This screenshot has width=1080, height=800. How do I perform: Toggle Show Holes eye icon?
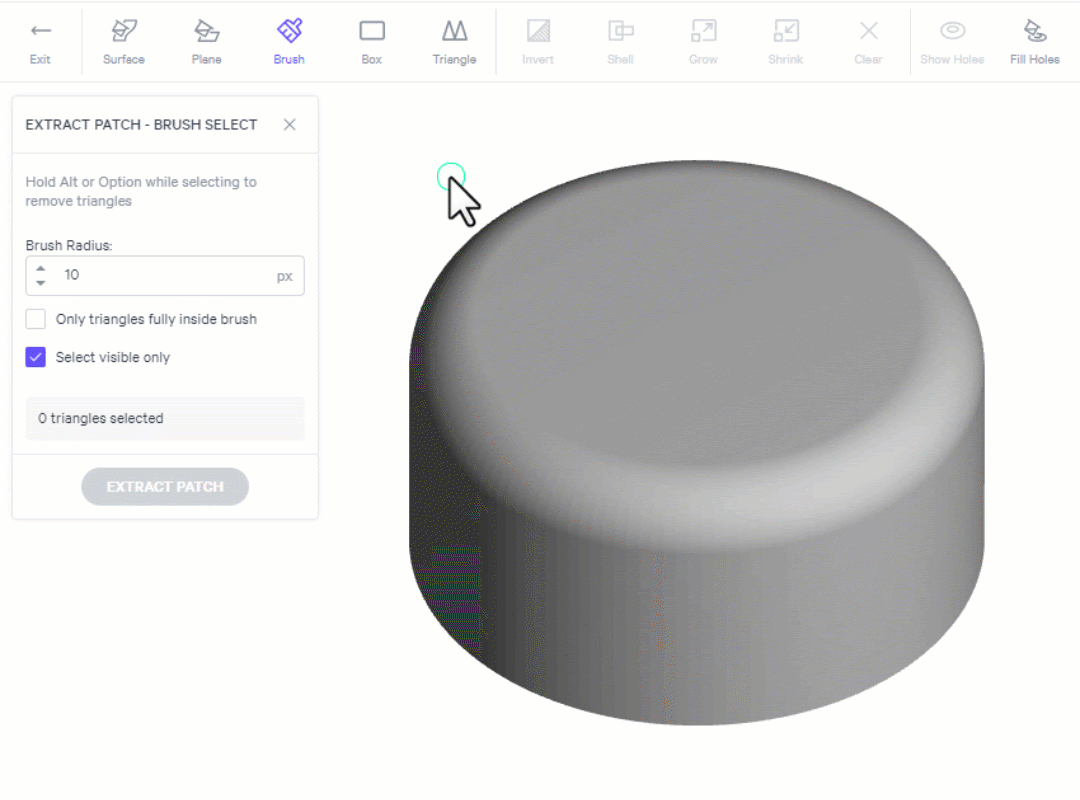[952, 32]
